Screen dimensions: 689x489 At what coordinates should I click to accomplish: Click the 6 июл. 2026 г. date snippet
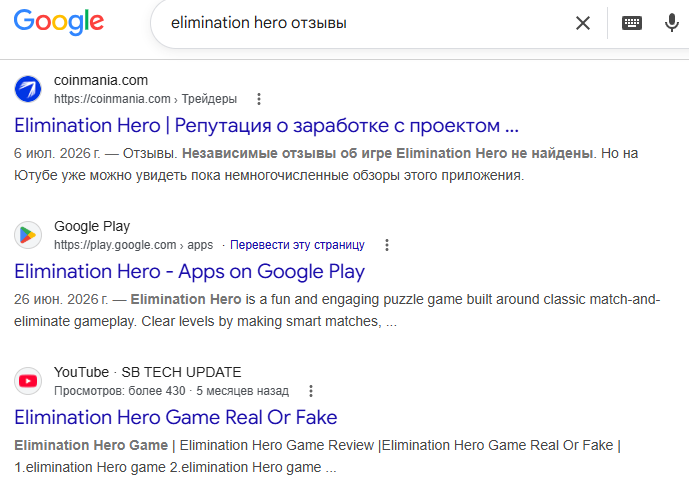tap(57, 153)
